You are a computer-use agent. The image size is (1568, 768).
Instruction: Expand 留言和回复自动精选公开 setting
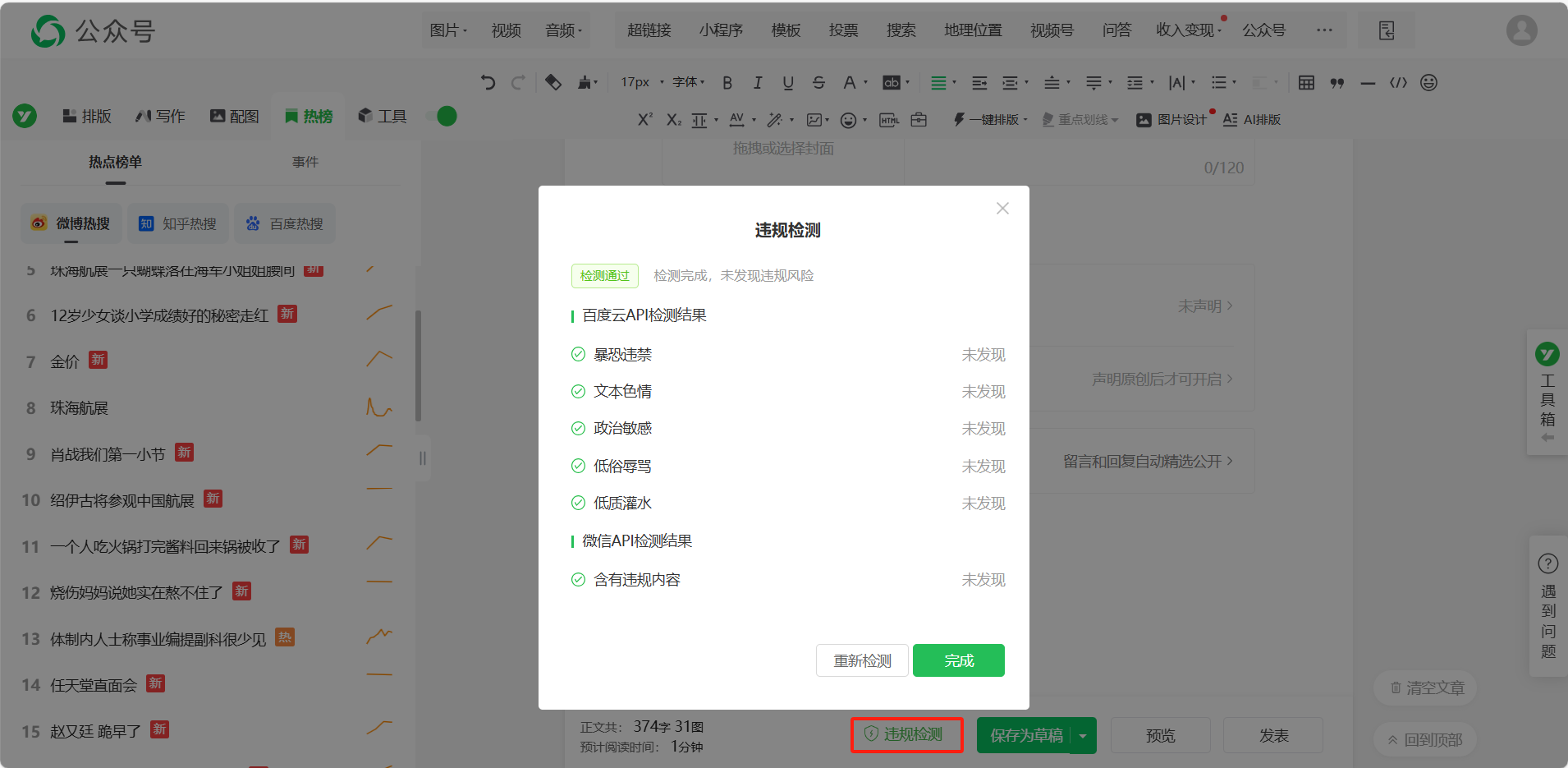[x=1148, y=462]
